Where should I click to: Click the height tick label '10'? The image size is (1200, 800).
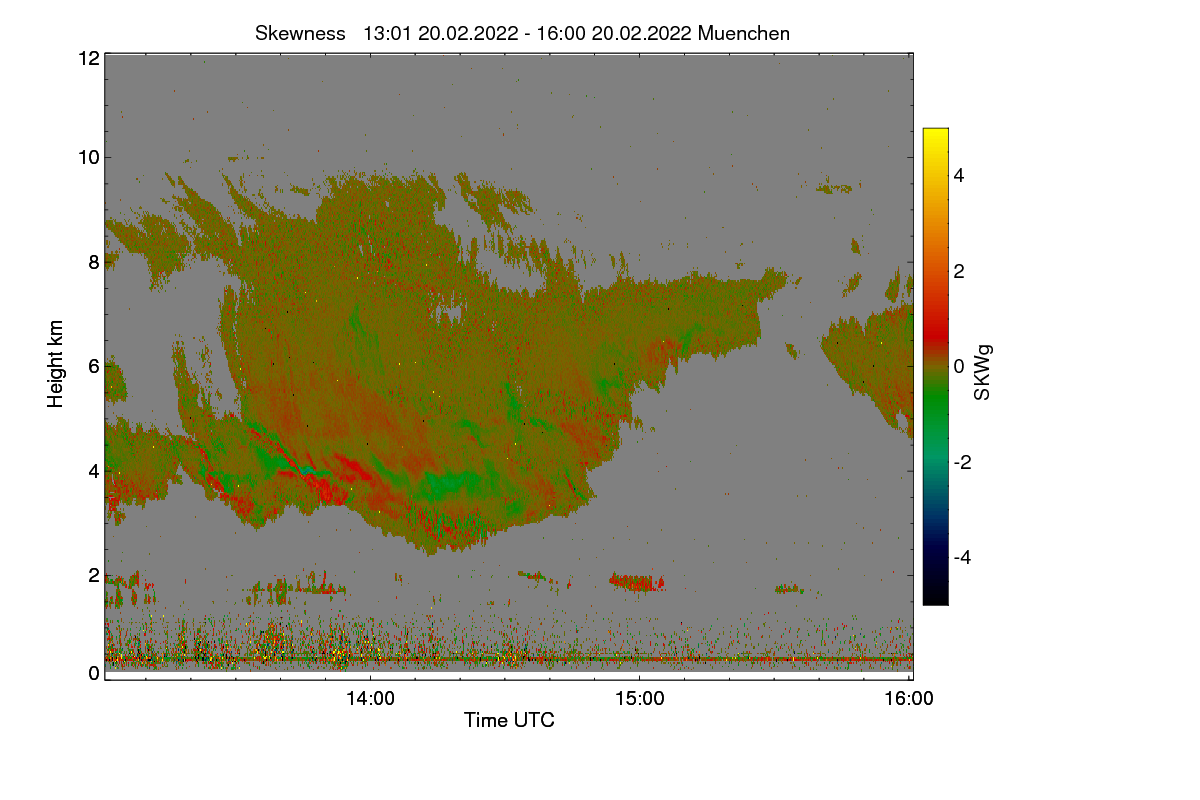tap(88, 157)
